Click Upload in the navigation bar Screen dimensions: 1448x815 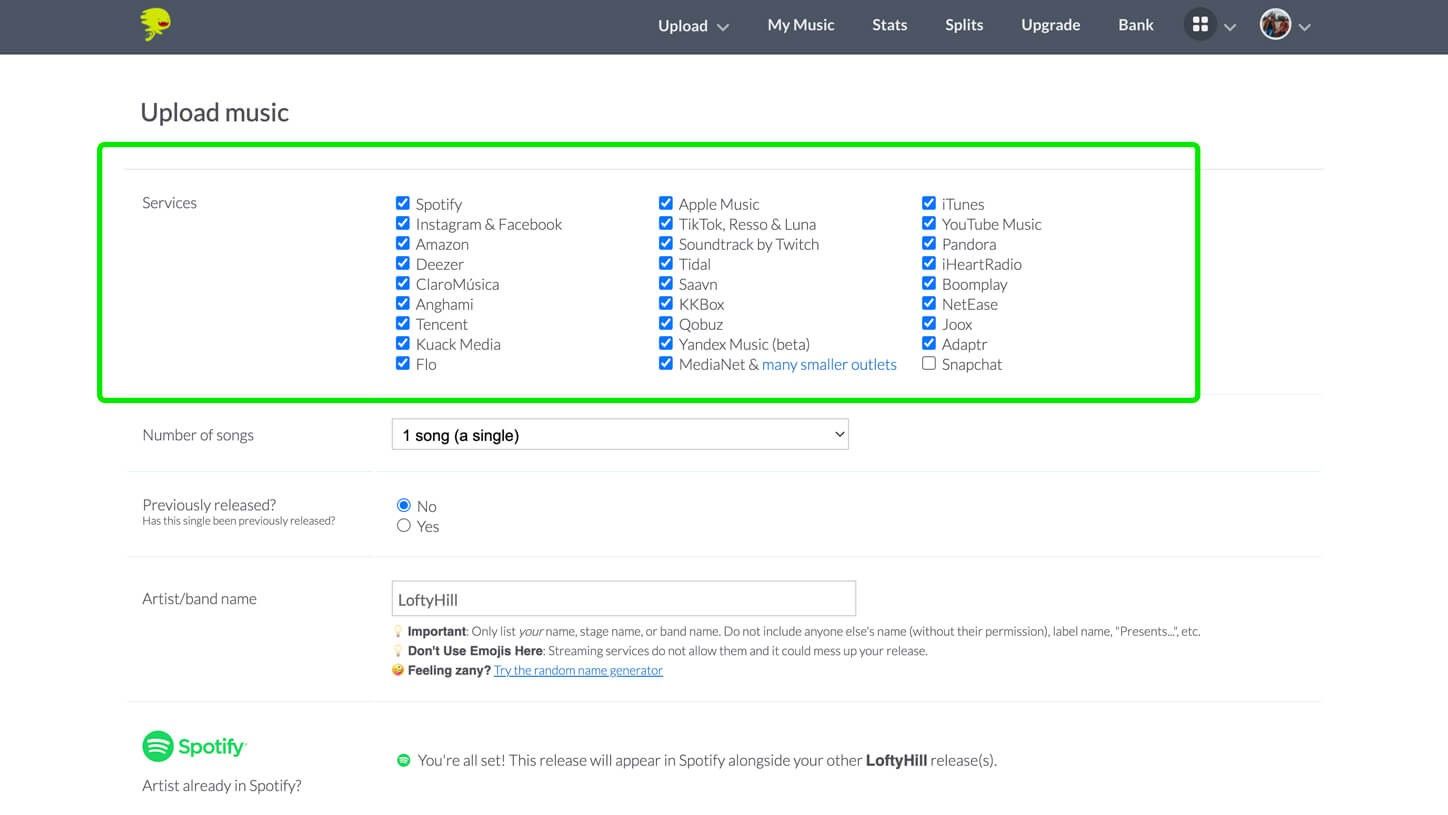click(683, 26)
